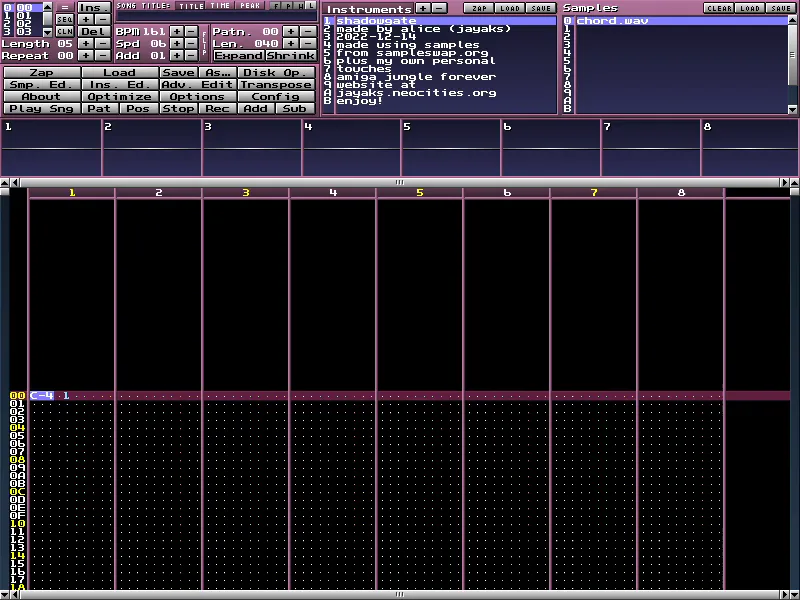
Task: Play from position with Pos
Action: (x=139, y=108)
